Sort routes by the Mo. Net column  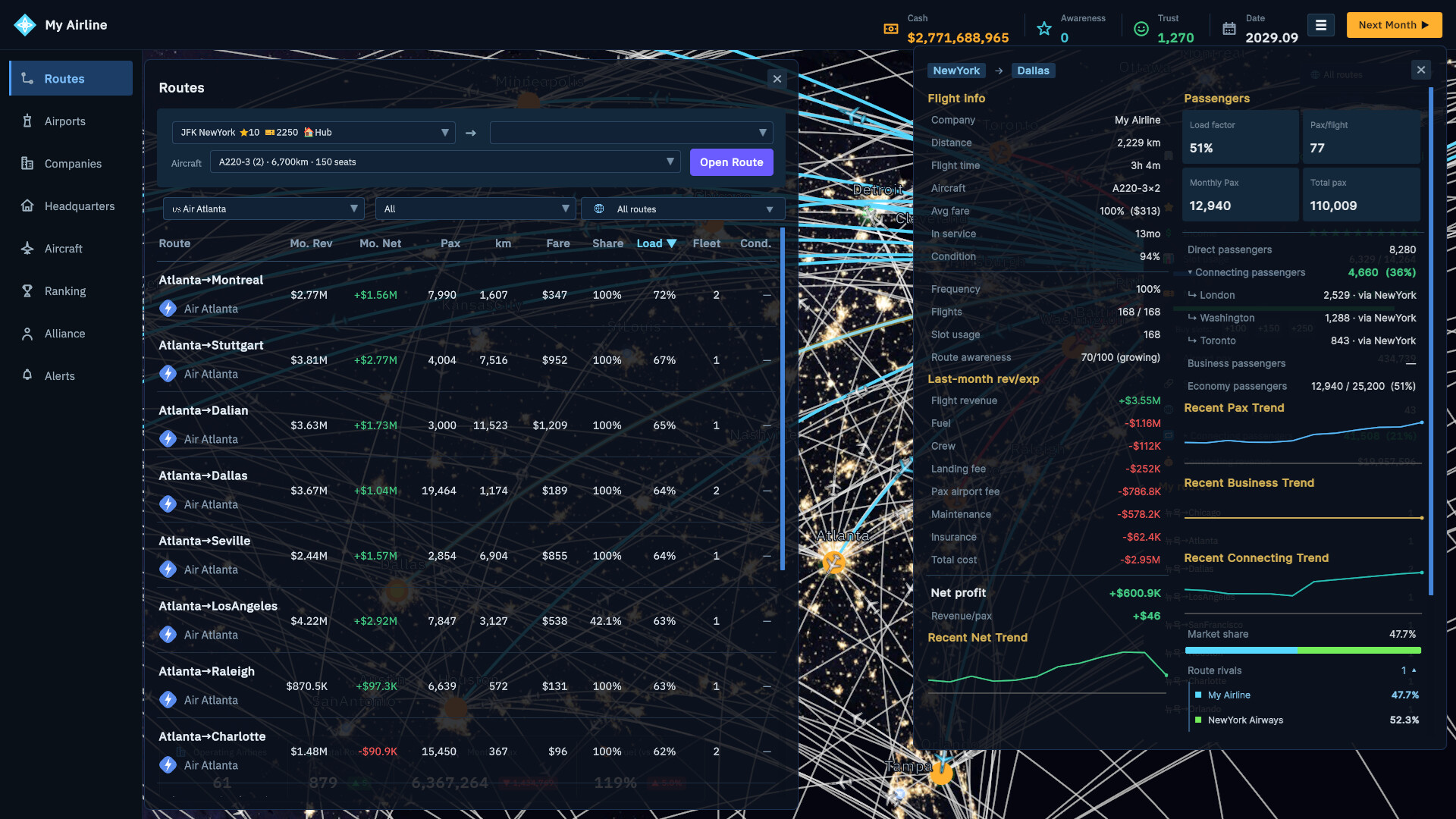pos(380,243)
